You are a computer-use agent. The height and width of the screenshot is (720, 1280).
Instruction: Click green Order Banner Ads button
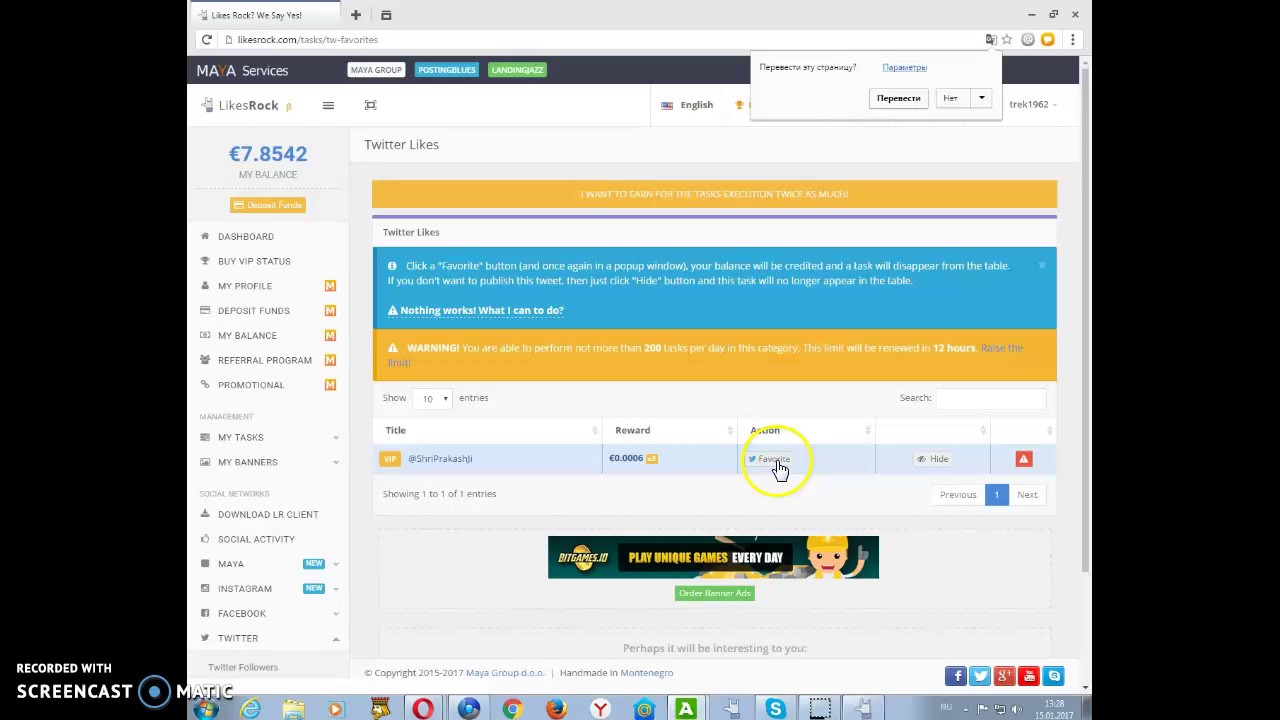coord(714,593)
